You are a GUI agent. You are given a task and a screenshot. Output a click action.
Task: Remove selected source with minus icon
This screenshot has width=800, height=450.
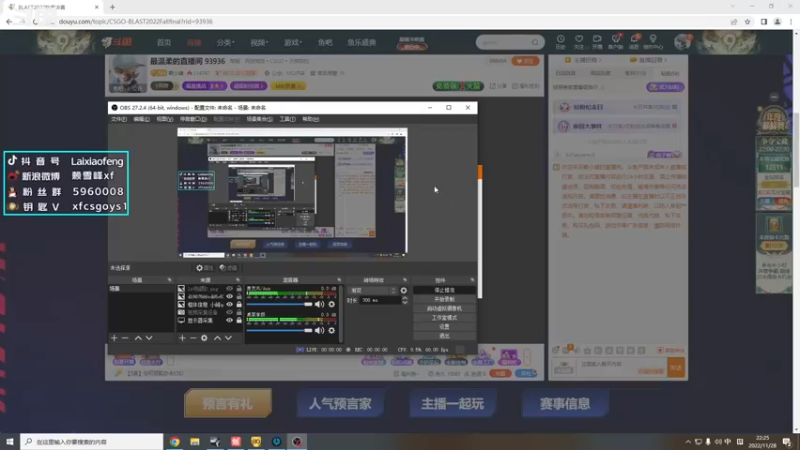193,338
